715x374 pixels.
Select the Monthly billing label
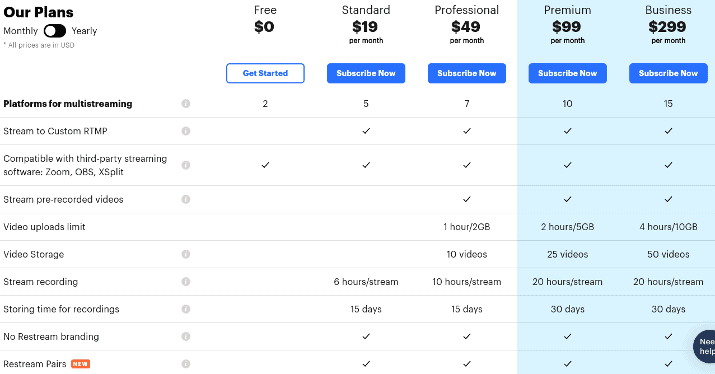[21, 31]
